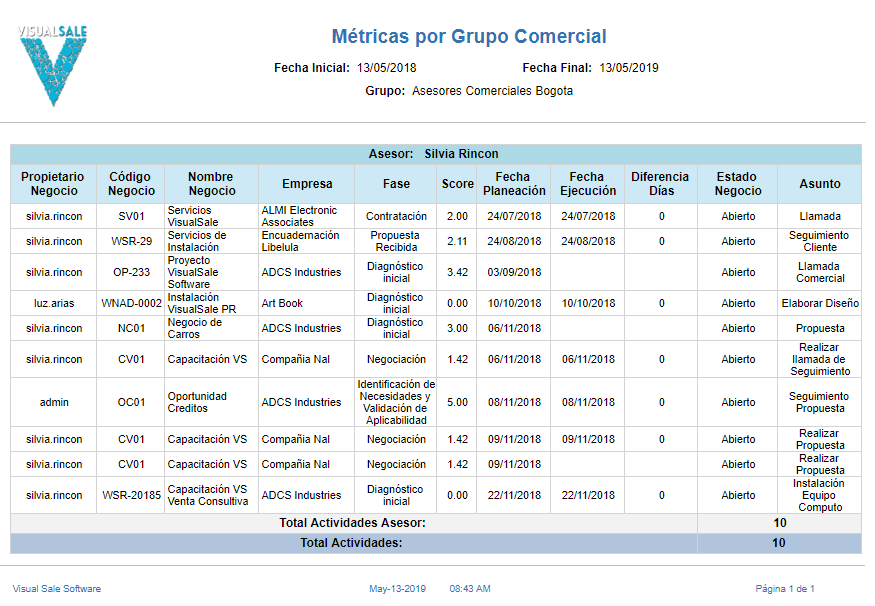
Task: Click the Estado Negocio column header
Action: pyautogui.click(x=738, y=184)
